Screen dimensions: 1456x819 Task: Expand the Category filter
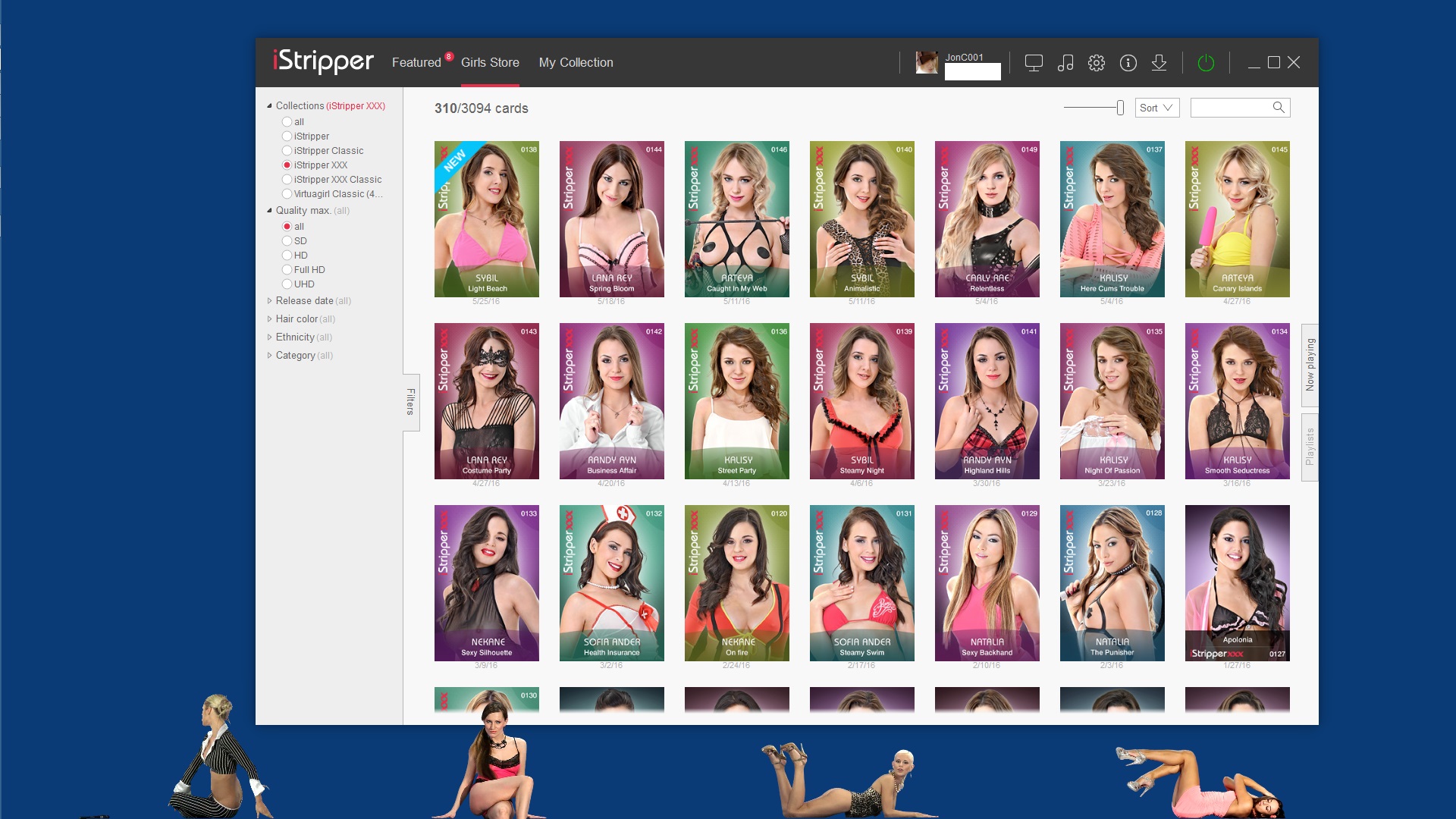tap(269, 356)
